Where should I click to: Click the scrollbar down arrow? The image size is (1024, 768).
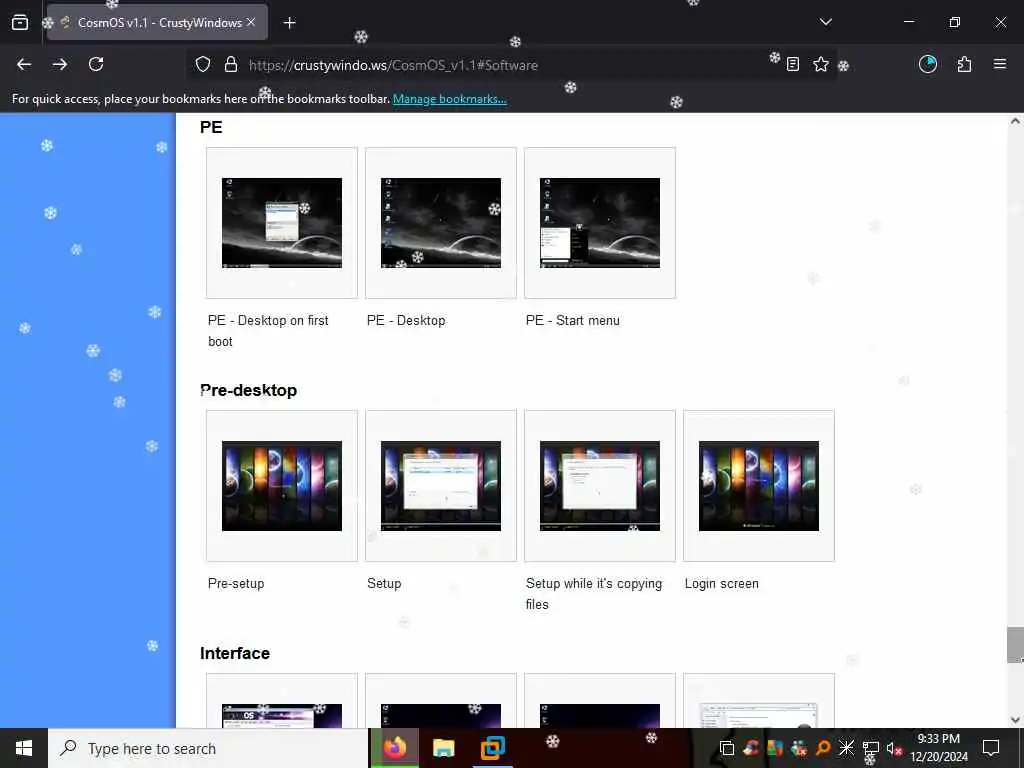tap(1015, 720)
